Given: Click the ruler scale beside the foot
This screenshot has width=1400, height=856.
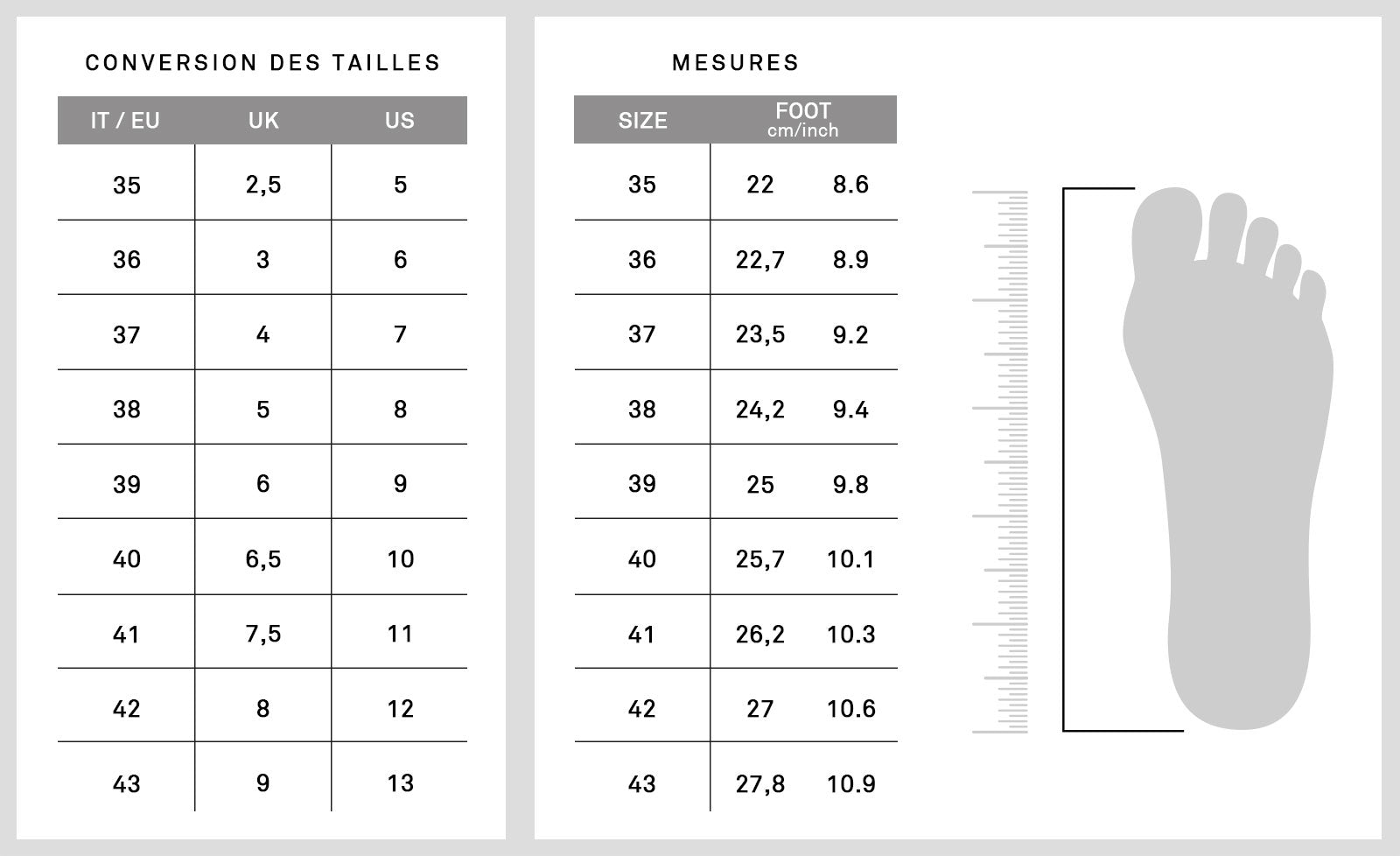Looking at the screenshot, I should 1000,461.
